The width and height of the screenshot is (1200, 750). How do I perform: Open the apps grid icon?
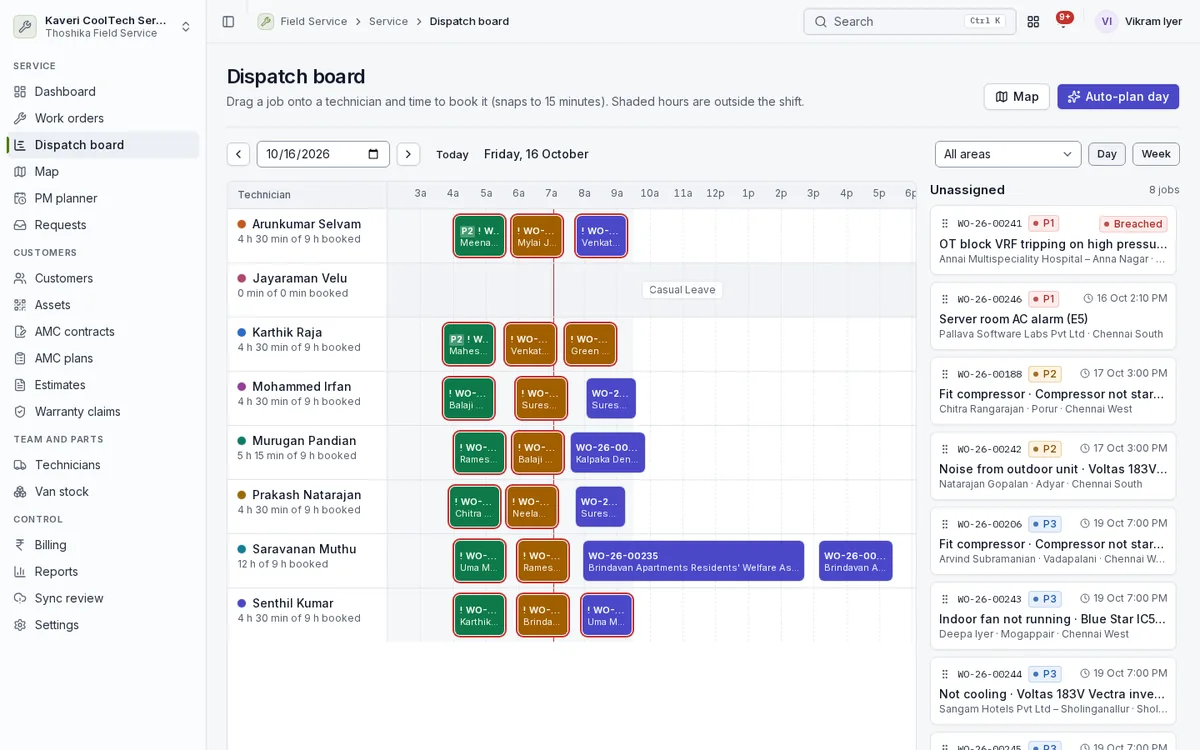click(1033, 21)
